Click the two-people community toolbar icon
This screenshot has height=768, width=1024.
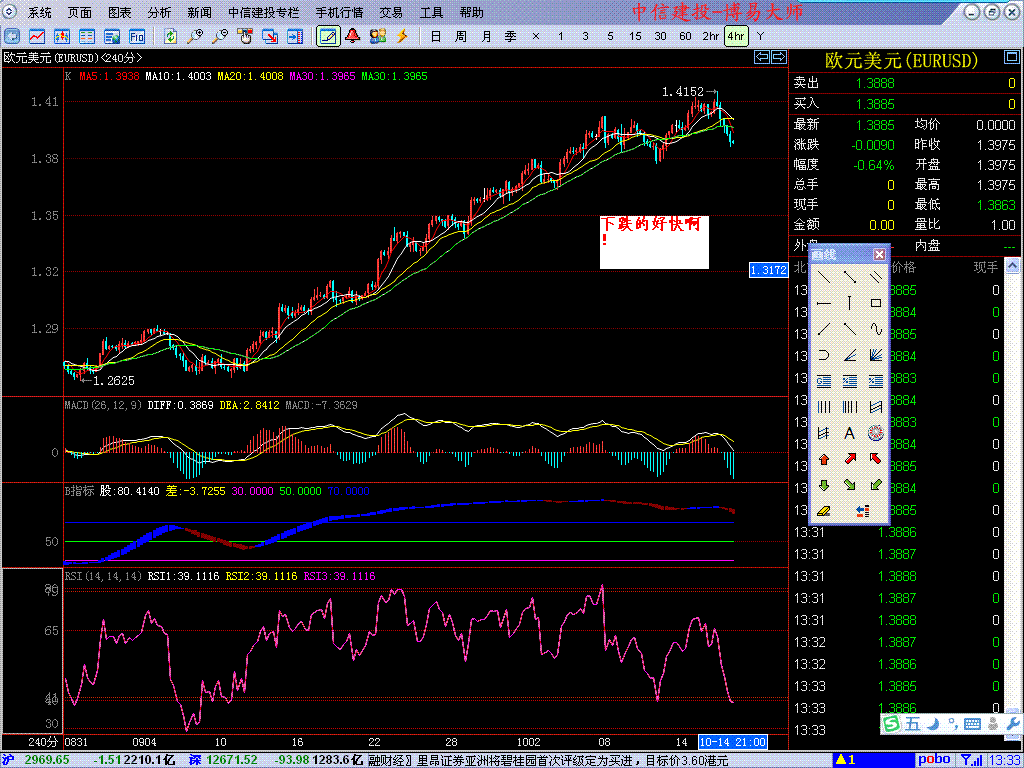coord(377,36)
